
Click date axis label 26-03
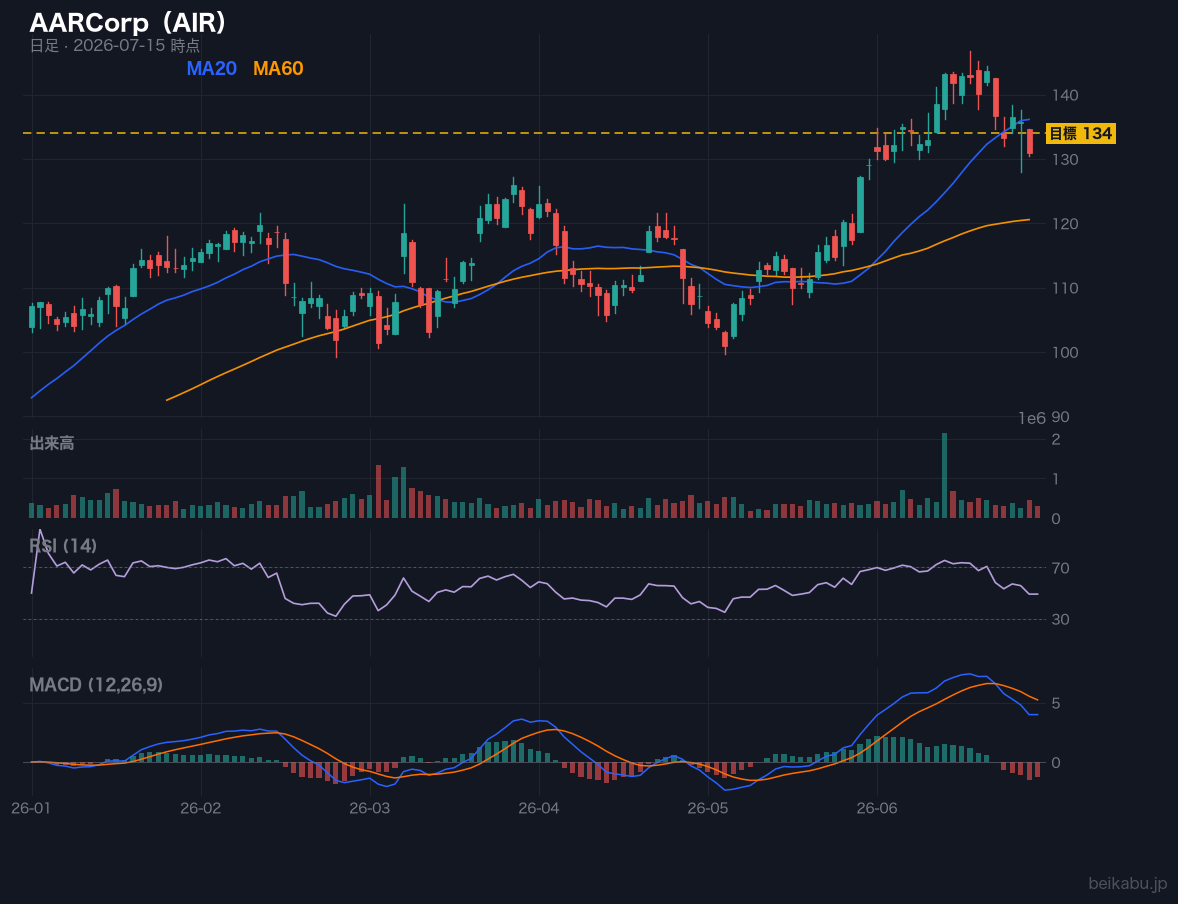click(x=370, y=809)
